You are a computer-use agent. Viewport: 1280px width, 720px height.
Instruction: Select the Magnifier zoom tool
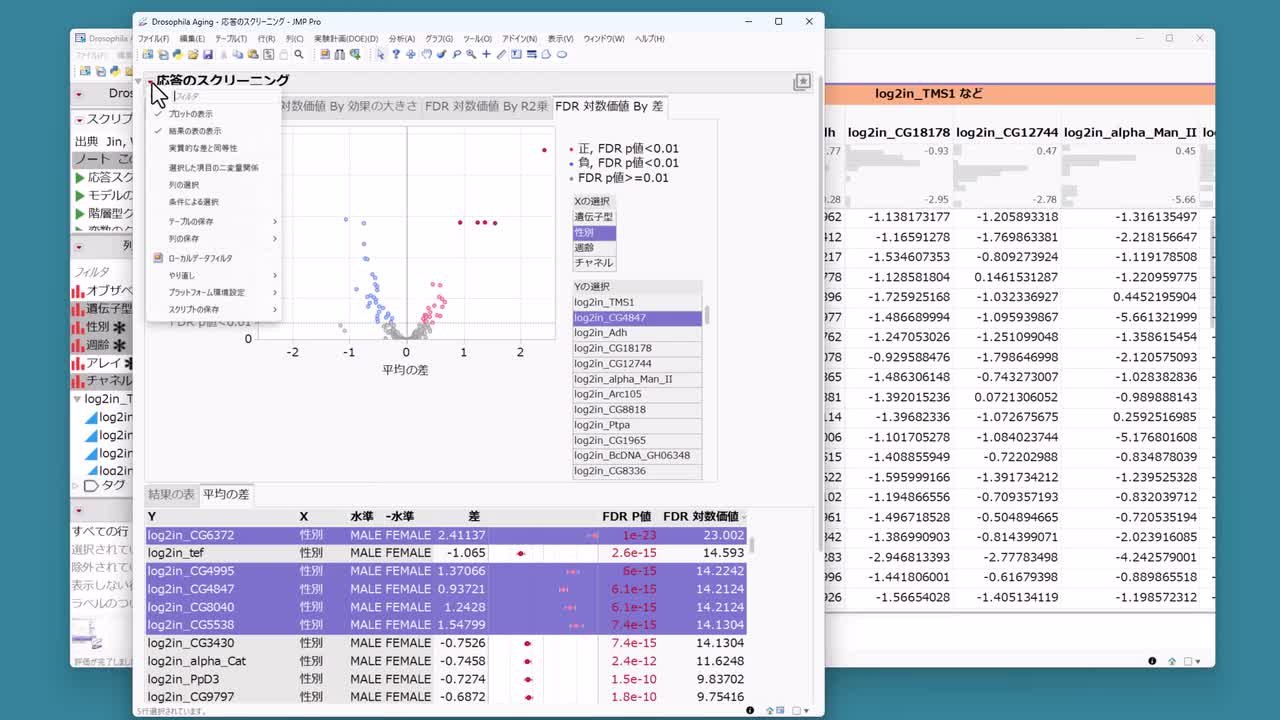470,54
